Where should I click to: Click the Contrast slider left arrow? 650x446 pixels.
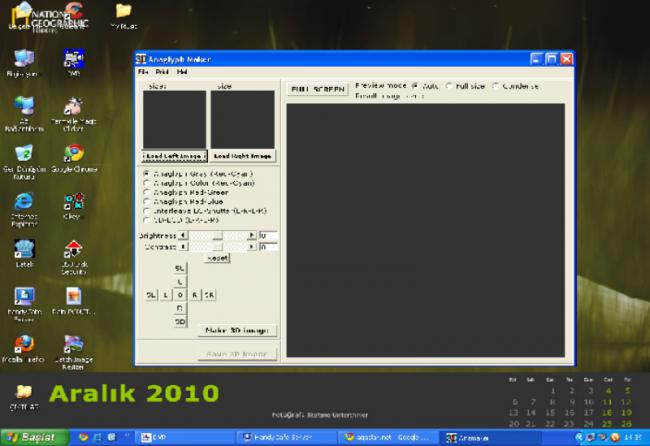183,247
